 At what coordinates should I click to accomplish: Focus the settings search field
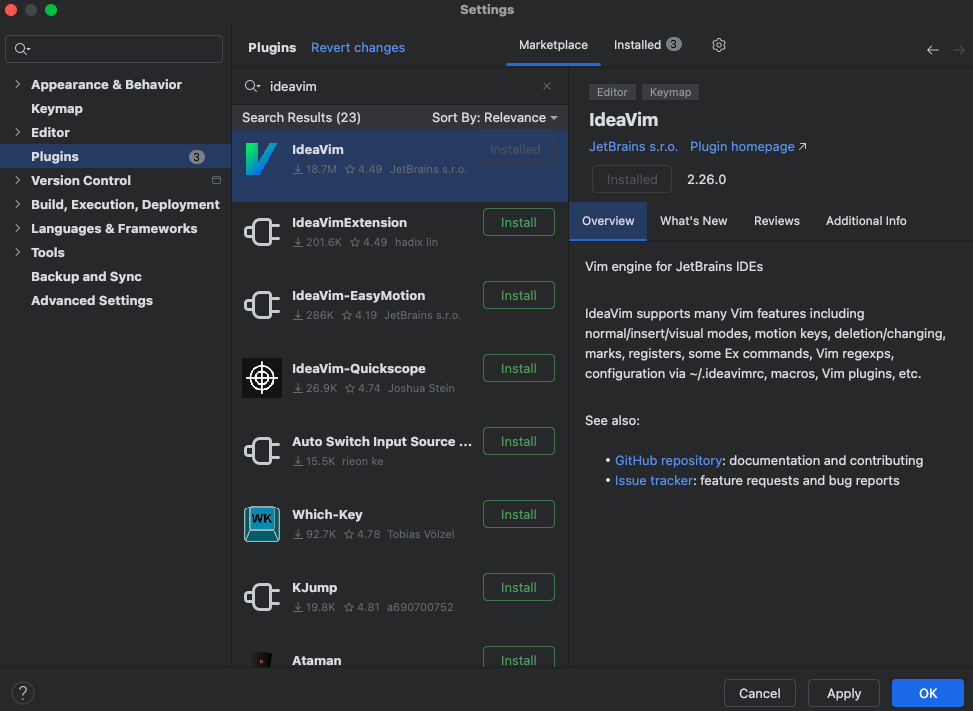[x=114, y=49]
